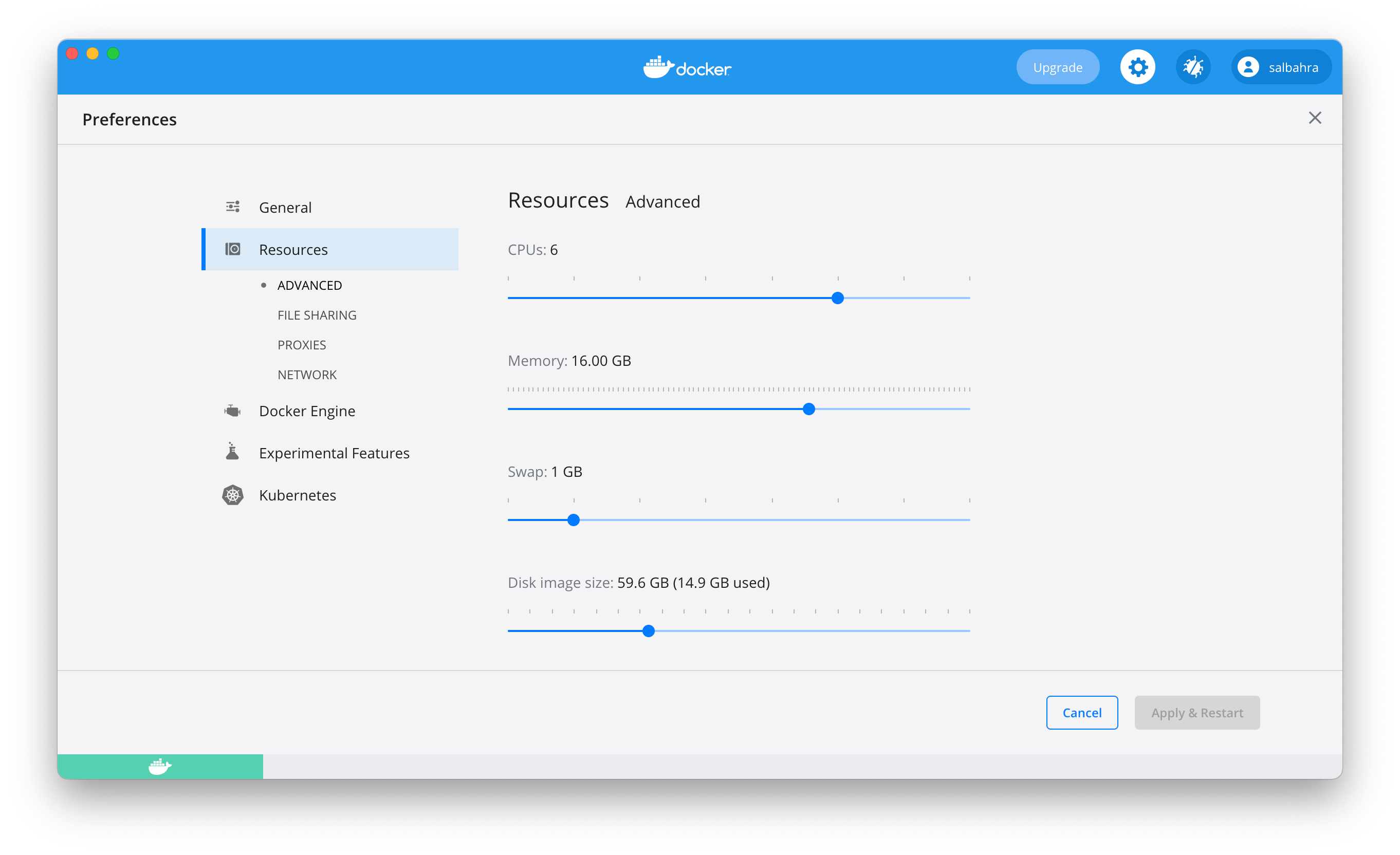Open the troubleshoot bug icon
1400x855 pixels.
click(1192, 67)
